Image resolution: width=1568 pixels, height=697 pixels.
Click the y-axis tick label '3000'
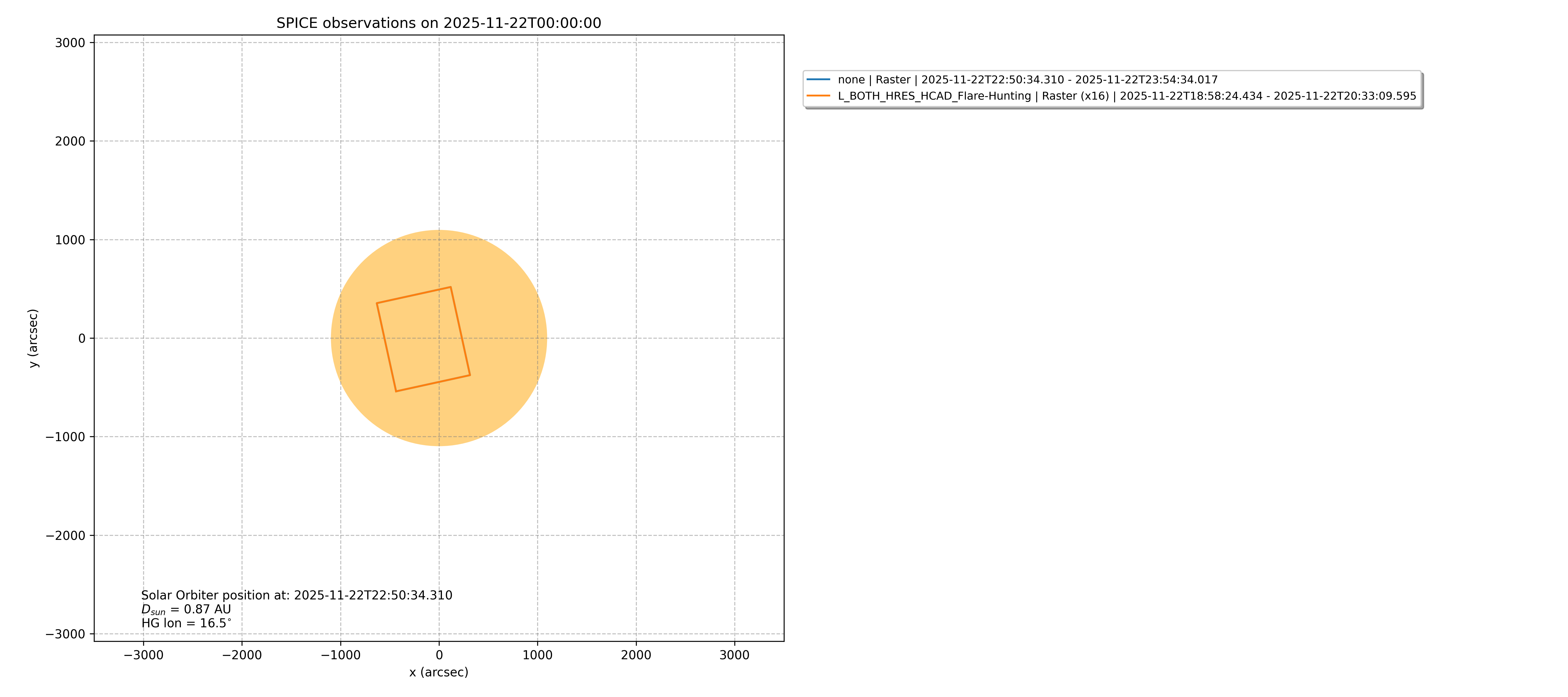[70, 43]
